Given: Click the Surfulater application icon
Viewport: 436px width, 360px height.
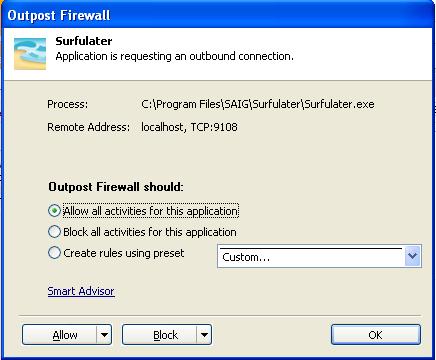Looking at the screenshot, I should [x=30, y=54].
